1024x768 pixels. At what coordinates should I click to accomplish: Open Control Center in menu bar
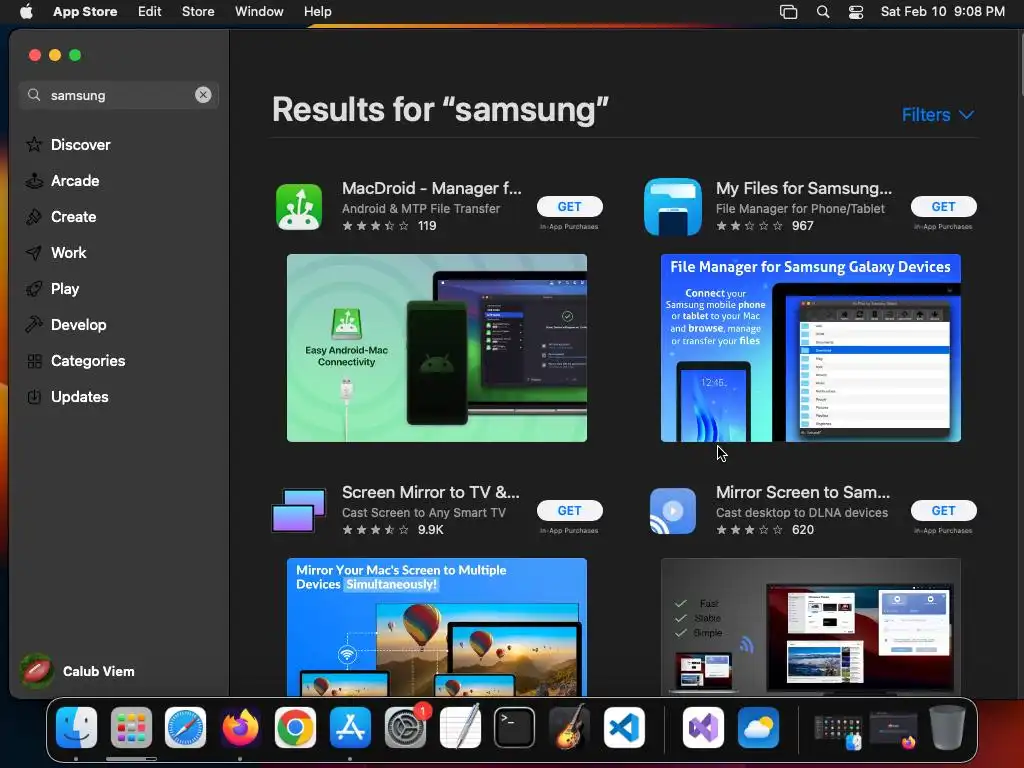[x=856, y=12]
